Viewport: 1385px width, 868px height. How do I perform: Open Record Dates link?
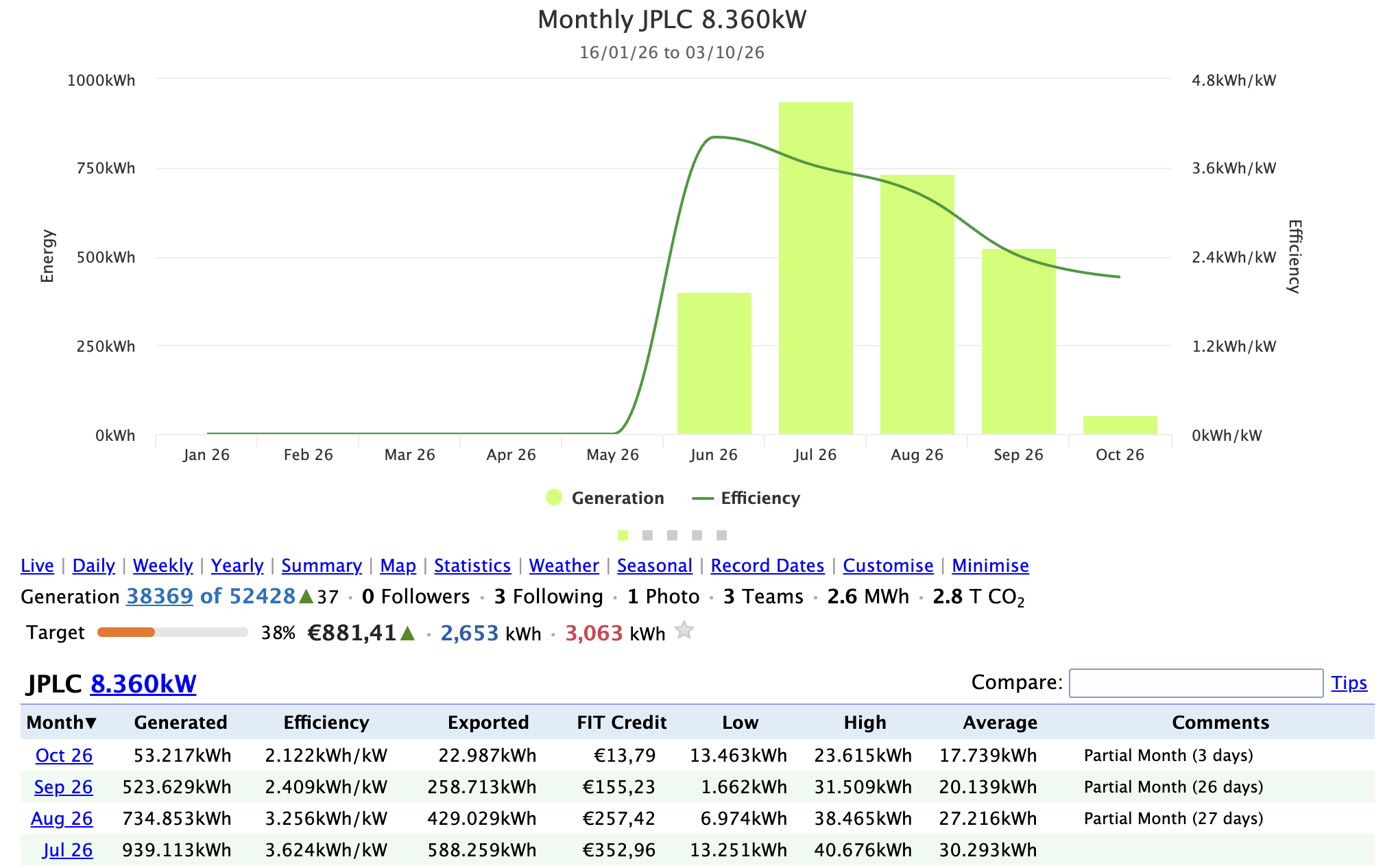coord(768,566)
